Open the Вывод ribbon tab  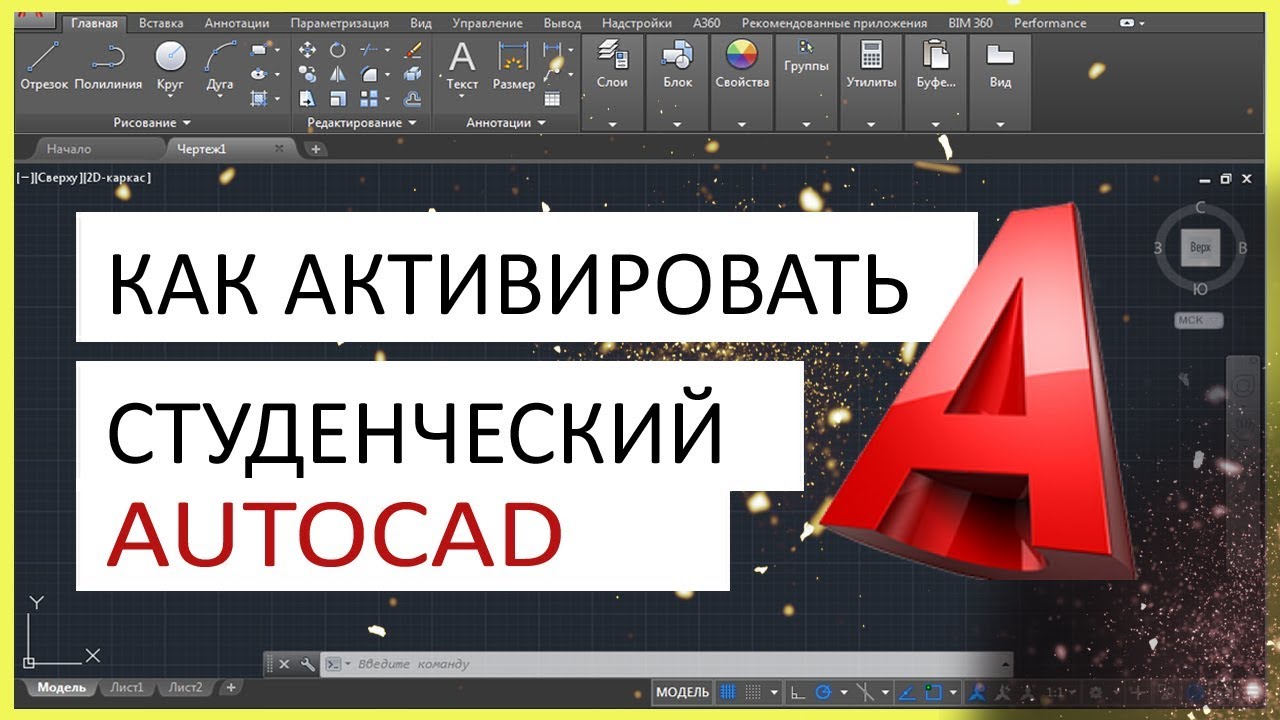tap(562, 22)
